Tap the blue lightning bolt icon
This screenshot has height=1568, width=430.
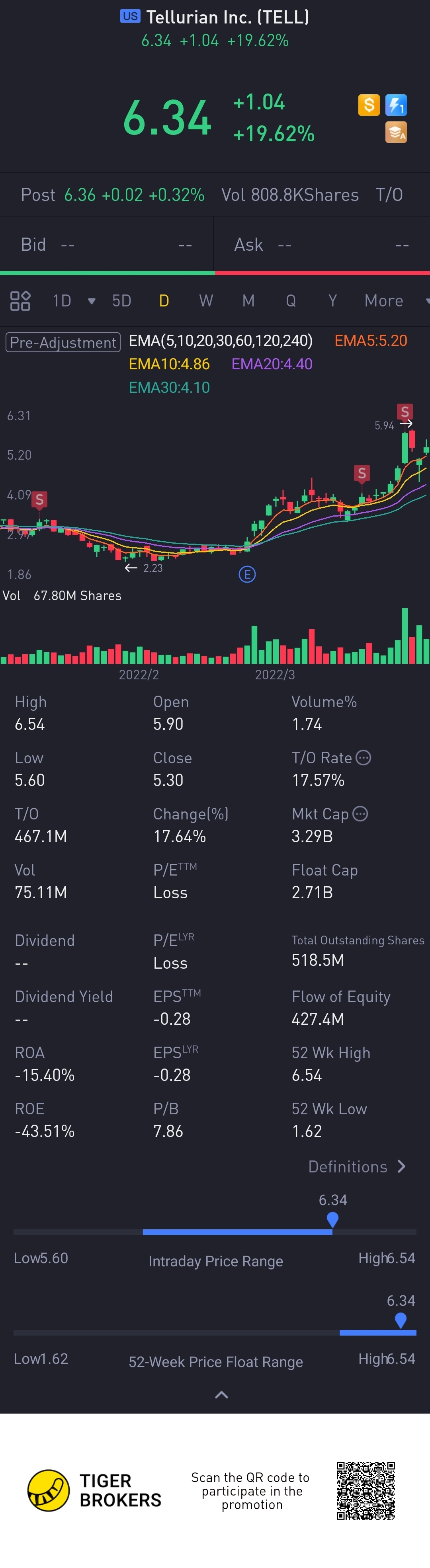(x=396, y=105)
